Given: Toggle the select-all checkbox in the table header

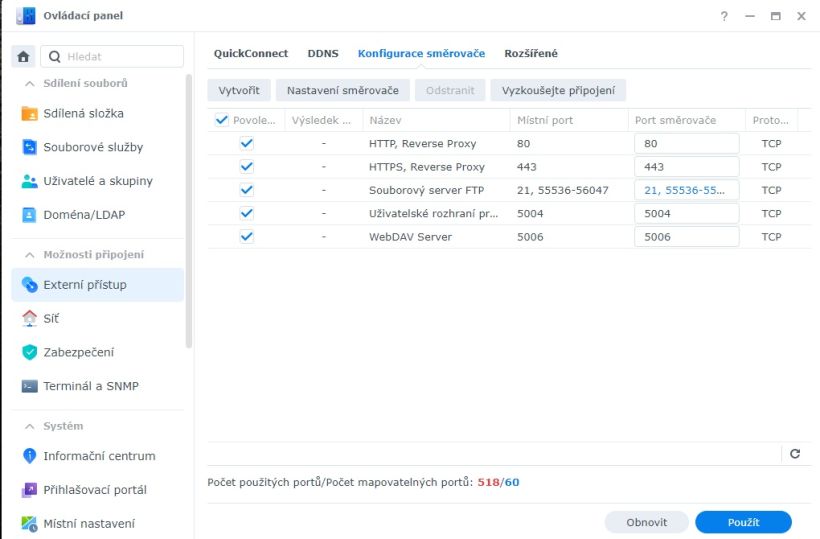Looking at the screenshot, I should [x=222, y=120].
